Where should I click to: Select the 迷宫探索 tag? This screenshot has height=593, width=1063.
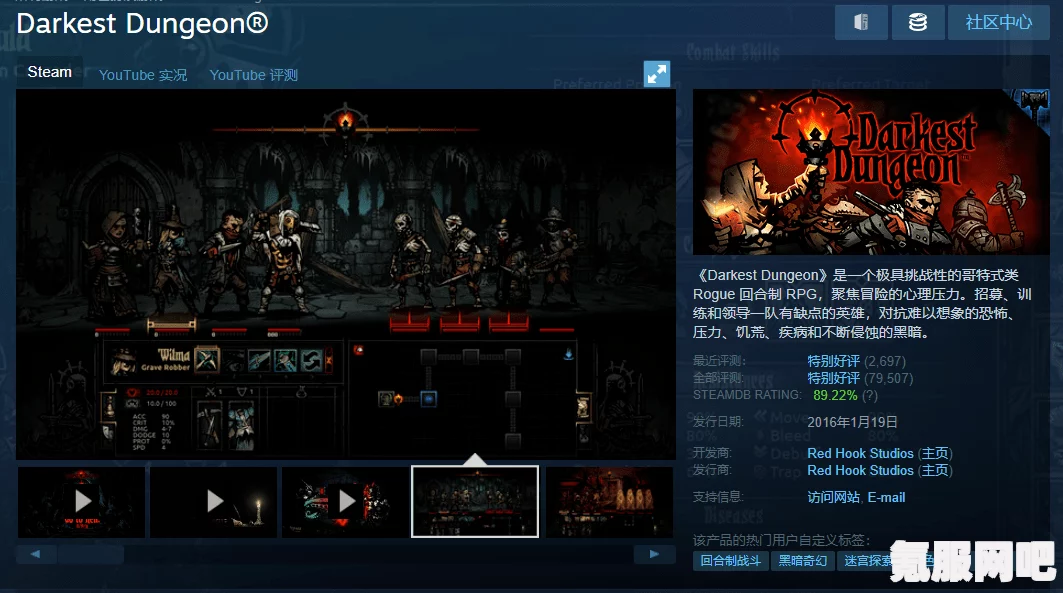coord(868,561)
